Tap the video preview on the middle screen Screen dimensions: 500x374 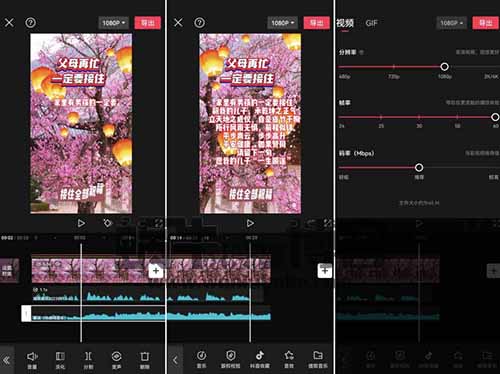click(250, 123)
